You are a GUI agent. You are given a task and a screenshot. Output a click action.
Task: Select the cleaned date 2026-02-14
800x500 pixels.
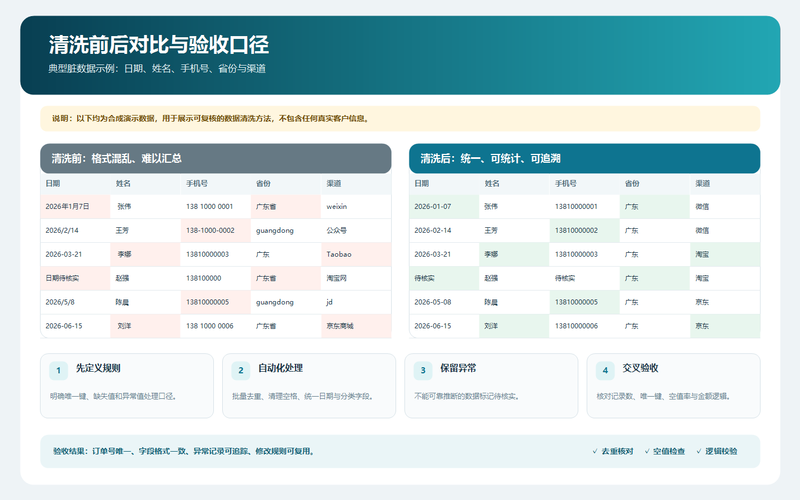pos(444,231)
